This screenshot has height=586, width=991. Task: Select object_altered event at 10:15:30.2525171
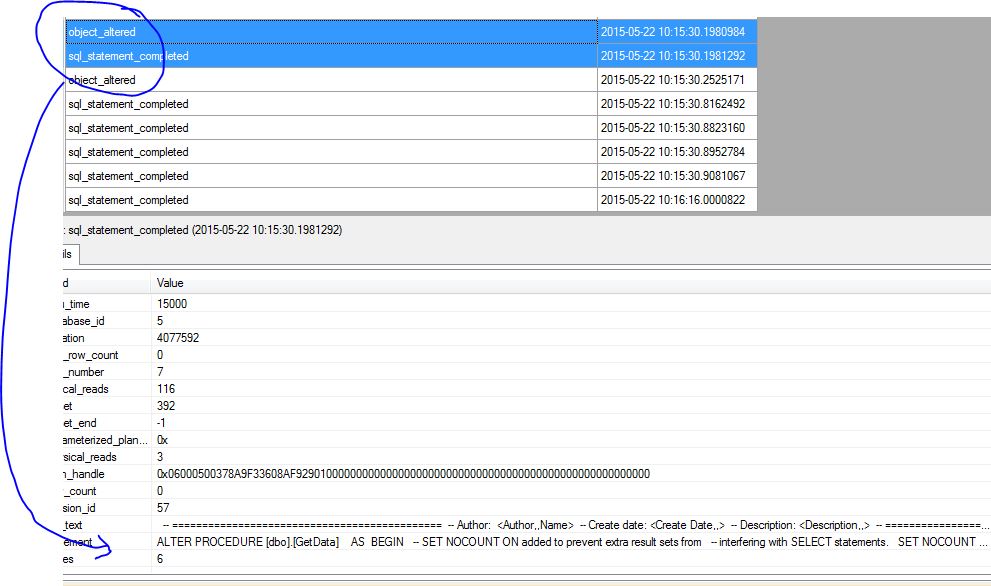(x=330, y=80)
